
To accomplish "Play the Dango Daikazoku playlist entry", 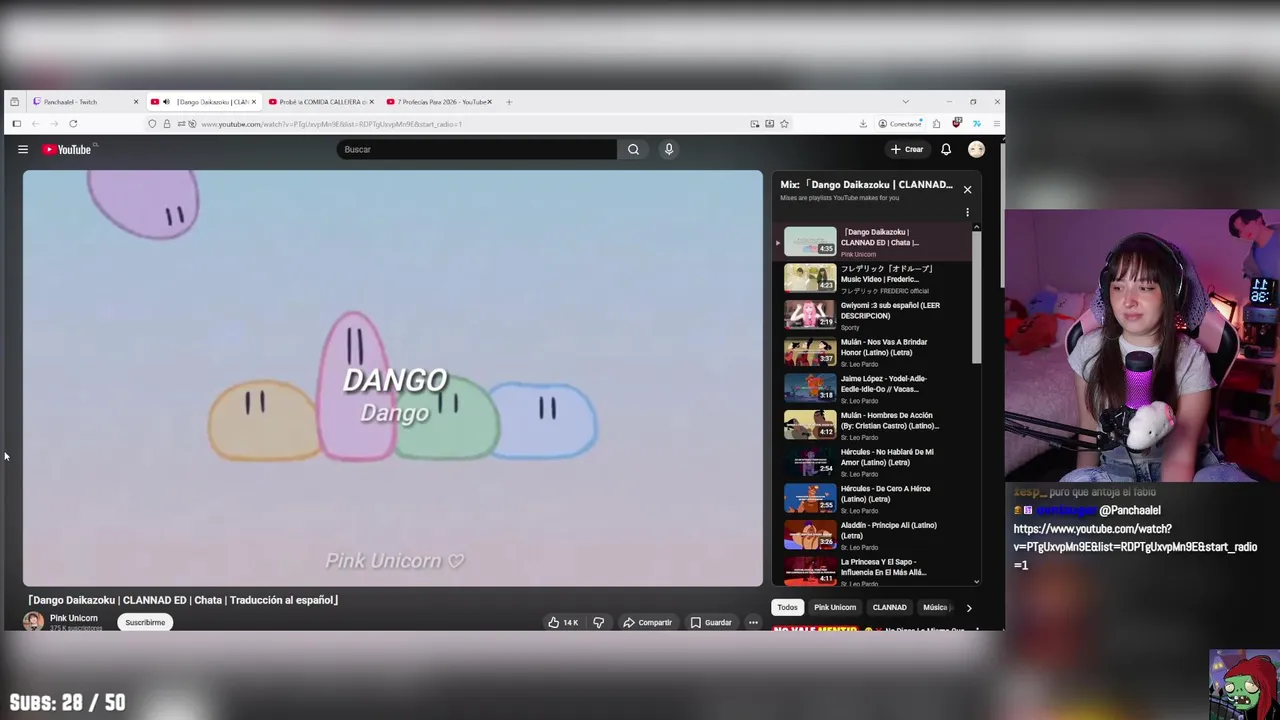I will (872, 242).
